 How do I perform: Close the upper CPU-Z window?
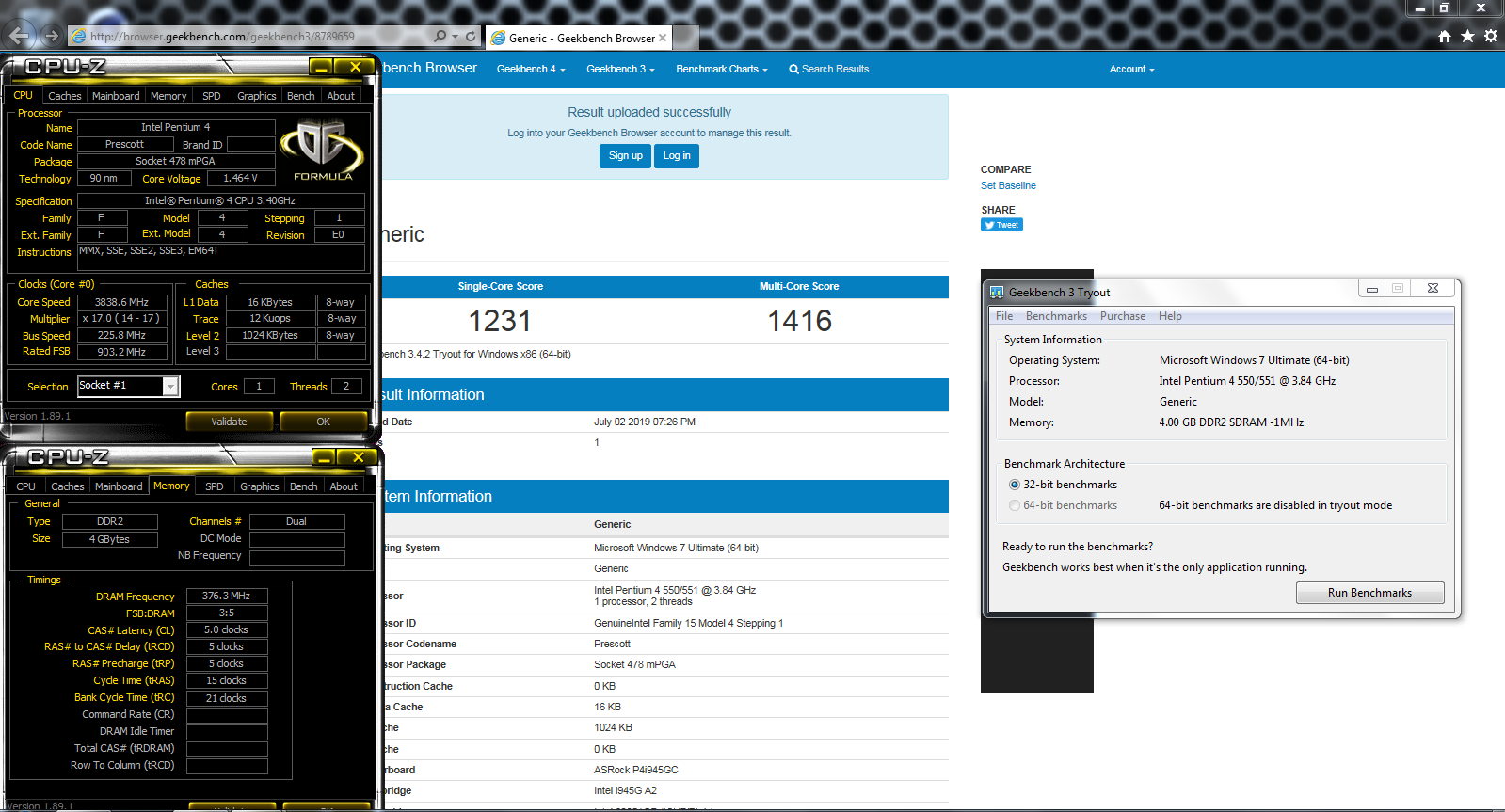(x=355, y=67)
